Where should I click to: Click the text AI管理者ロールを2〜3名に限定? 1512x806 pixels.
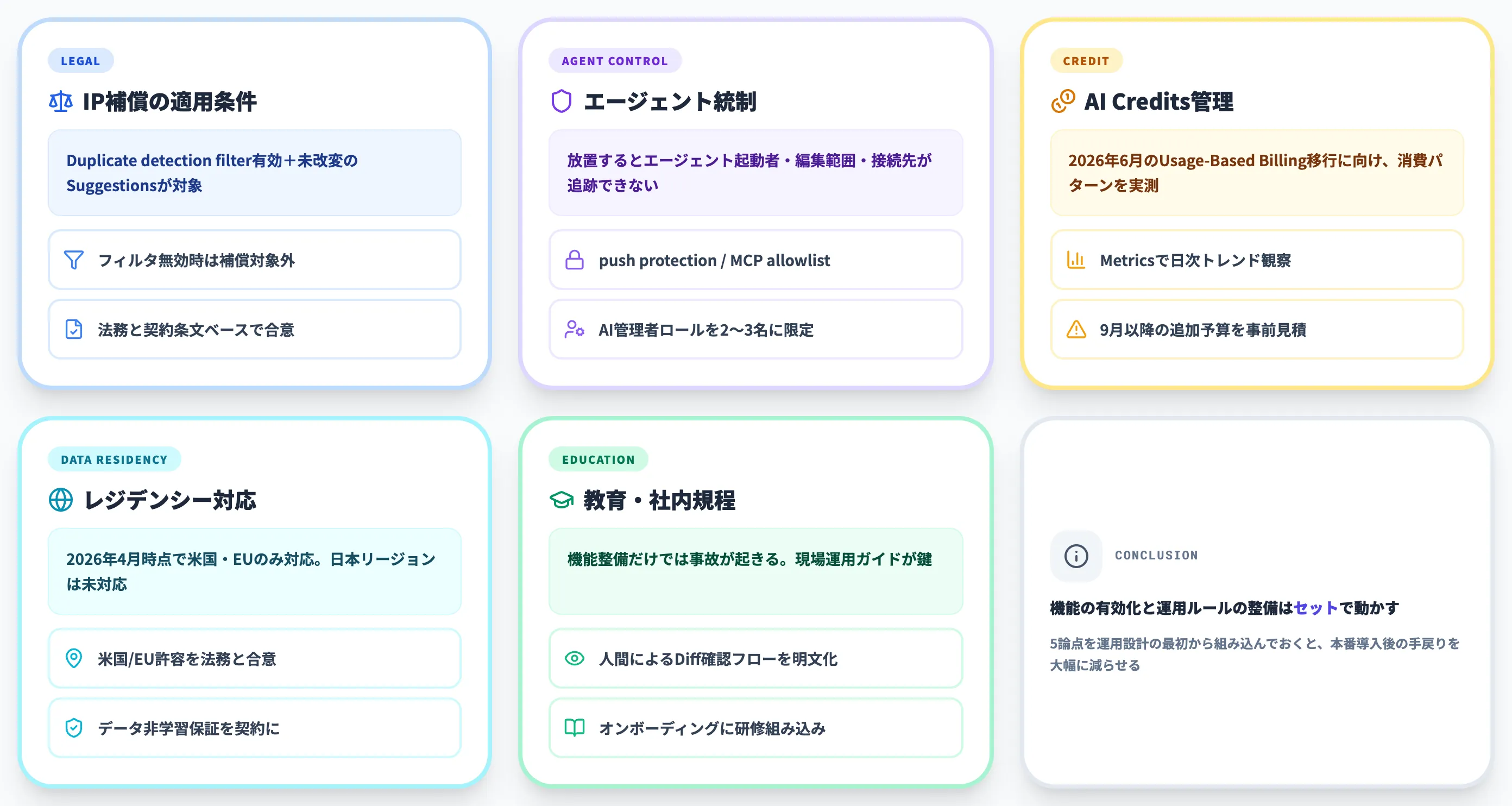pyautogui.click(x=706, y=329)
